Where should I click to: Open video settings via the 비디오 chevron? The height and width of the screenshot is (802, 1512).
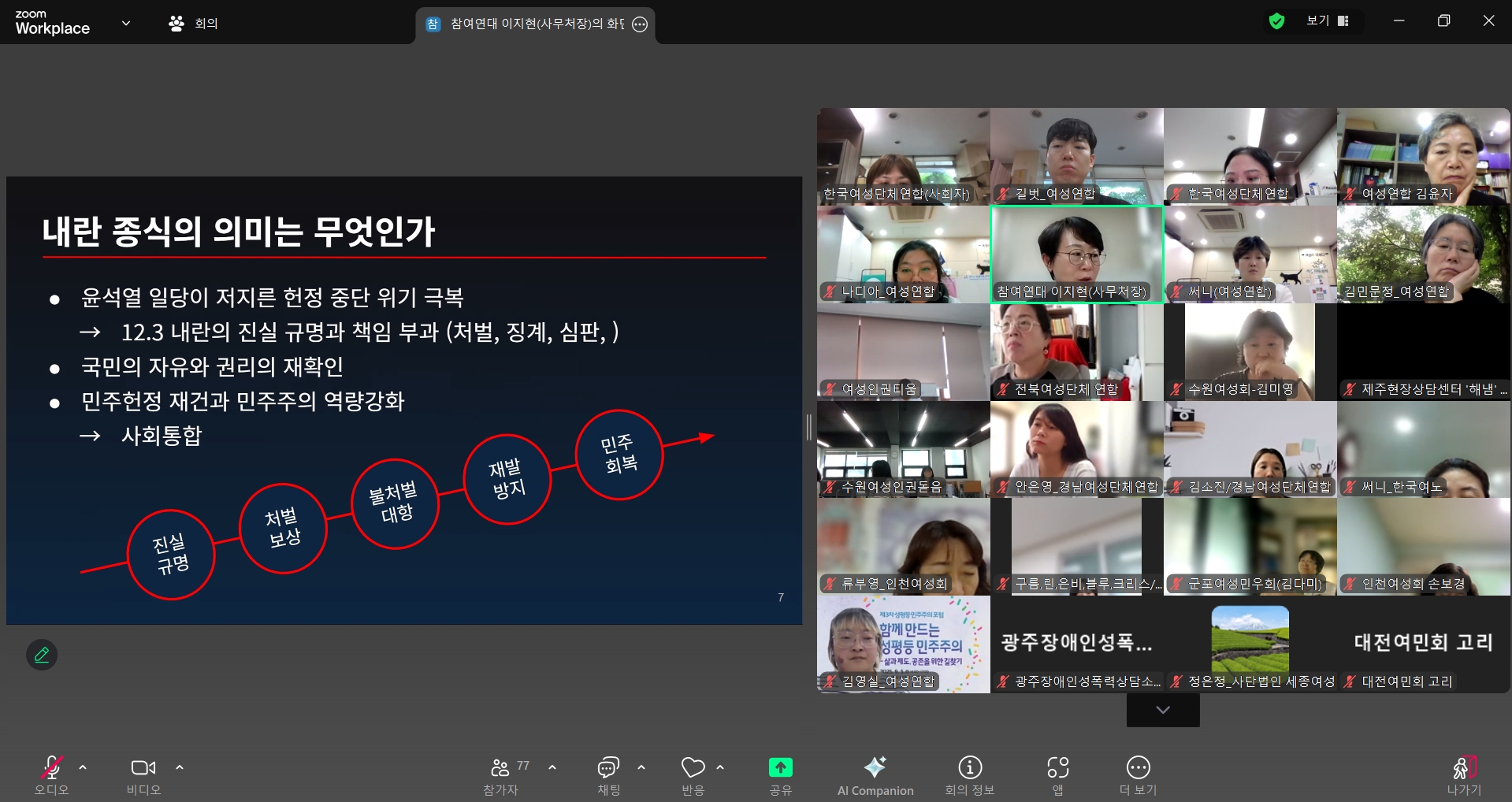180,768
